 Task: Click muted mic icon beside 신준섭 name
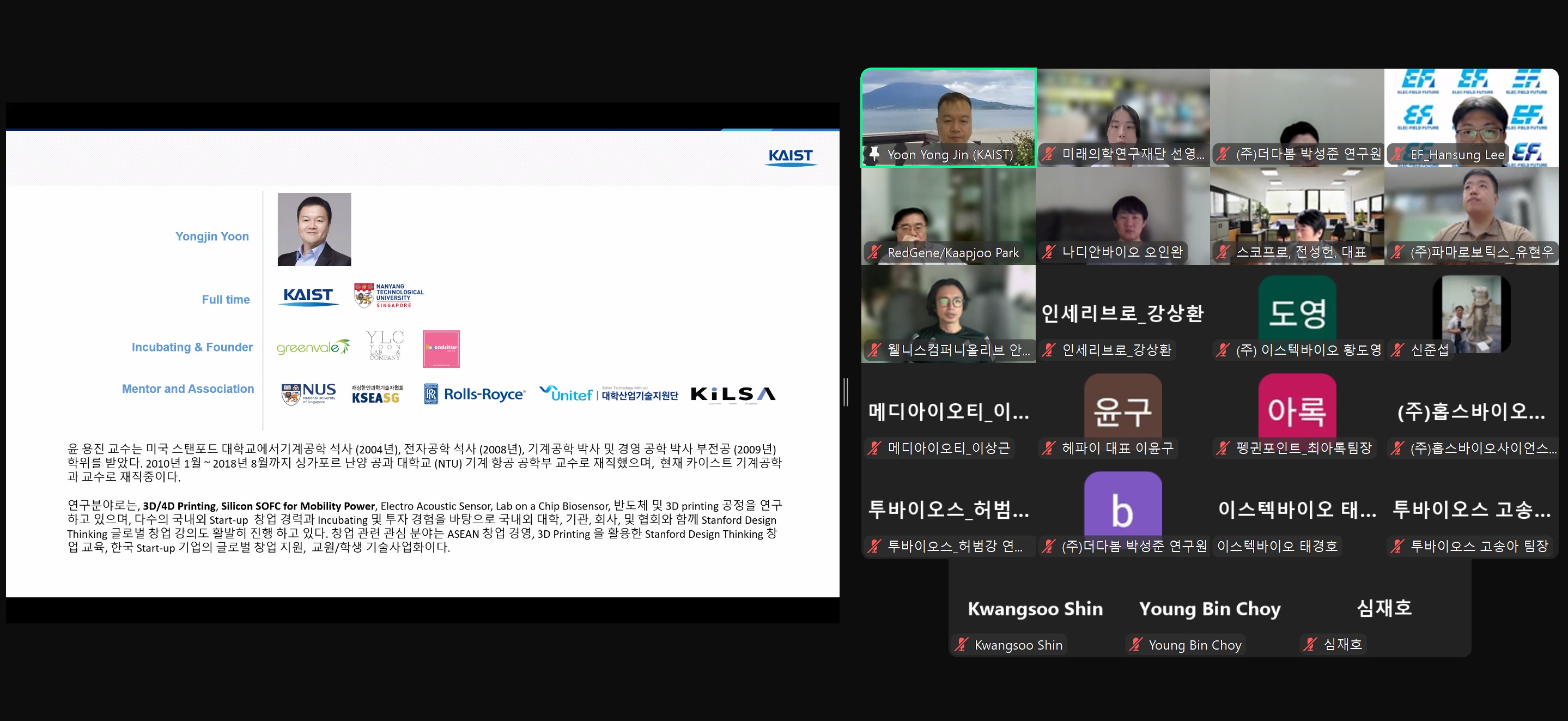point(1398,349)
